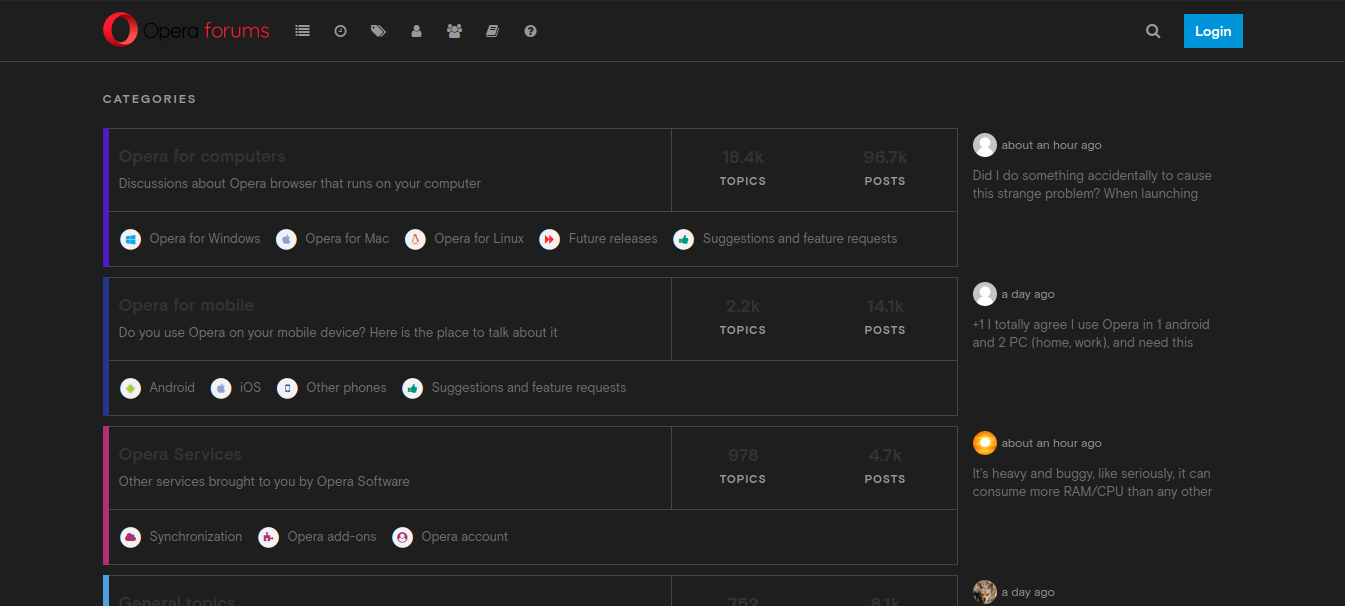
Task: Click the Opera account icon
Action: [x=402, y=537]
